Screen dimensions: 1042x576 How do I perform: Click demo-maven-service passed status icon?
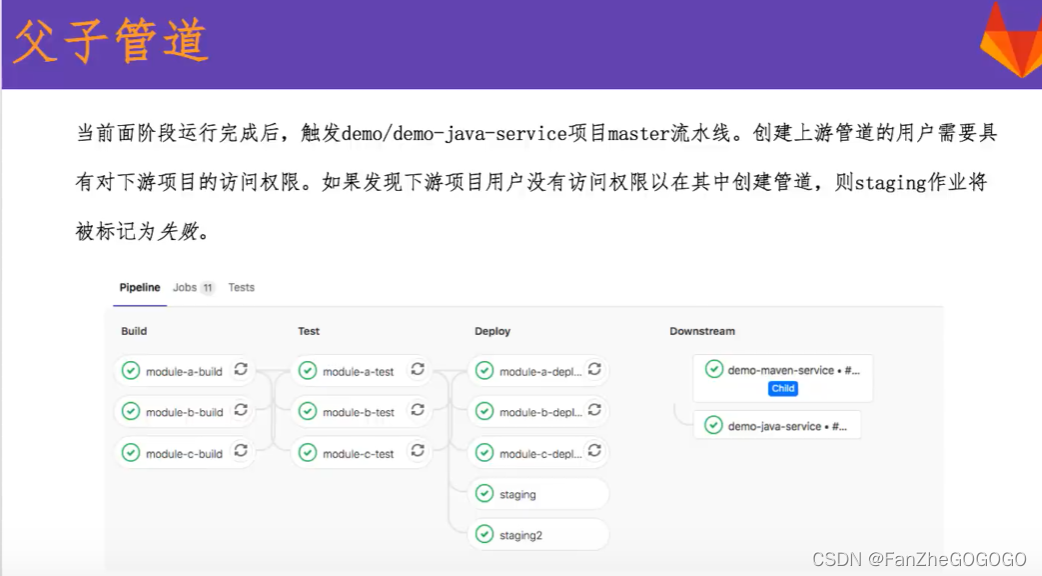pos(714,369)
